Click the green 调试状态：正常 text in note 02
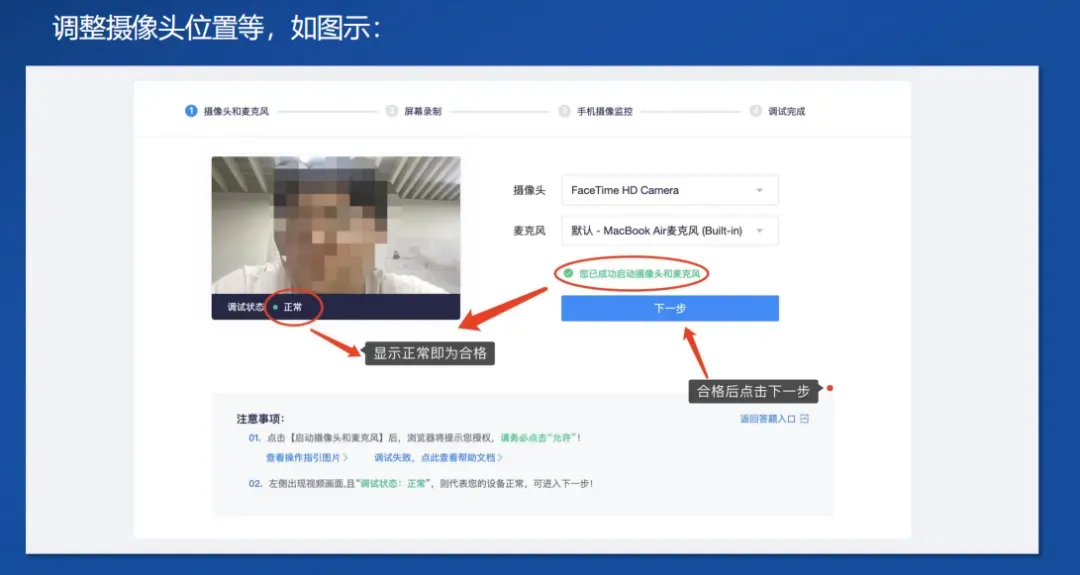This screenshot has width=1080, height=575. [394, 483]
